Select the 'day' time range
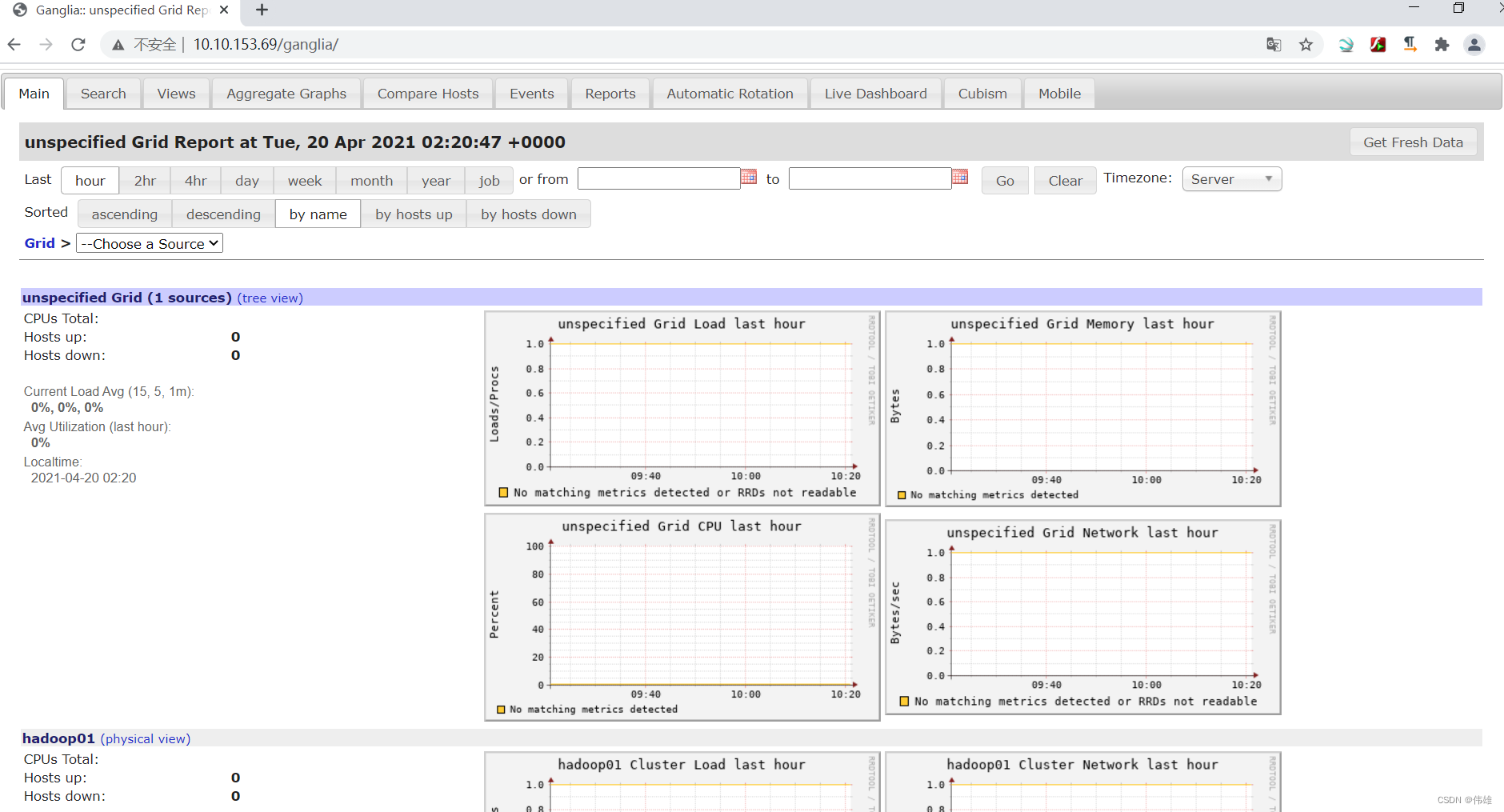Image resolution: width=1504 pixels, height=812 pixels. click(x=247, y=181)
